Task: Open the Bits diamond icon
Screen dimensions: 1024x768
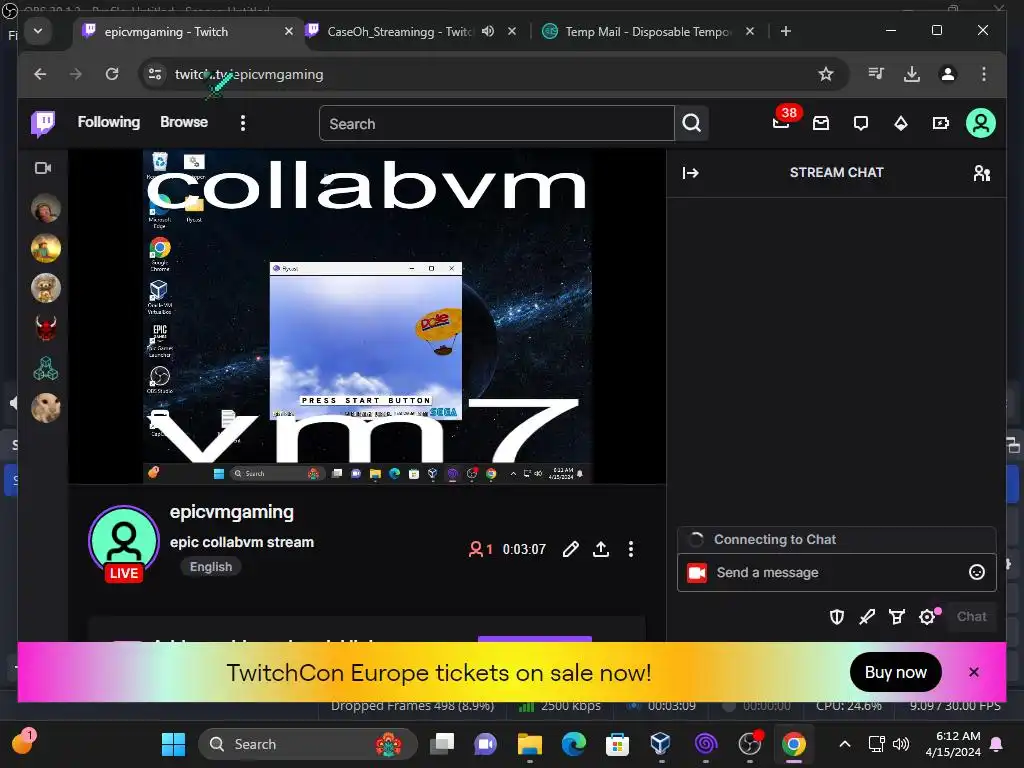Action: [901, 123]
